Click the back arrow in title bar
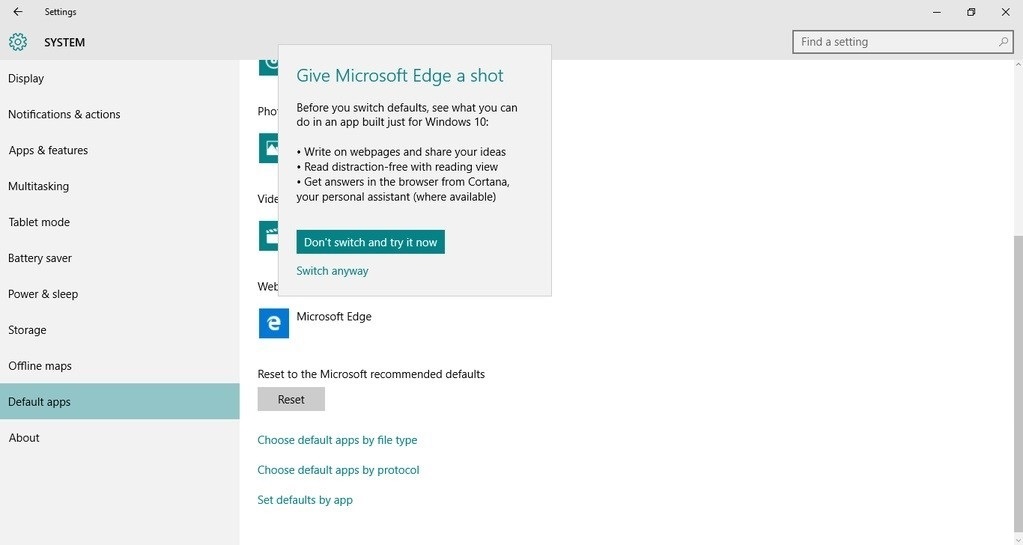This screenshot has height=545, width=1023. [18, 12]
